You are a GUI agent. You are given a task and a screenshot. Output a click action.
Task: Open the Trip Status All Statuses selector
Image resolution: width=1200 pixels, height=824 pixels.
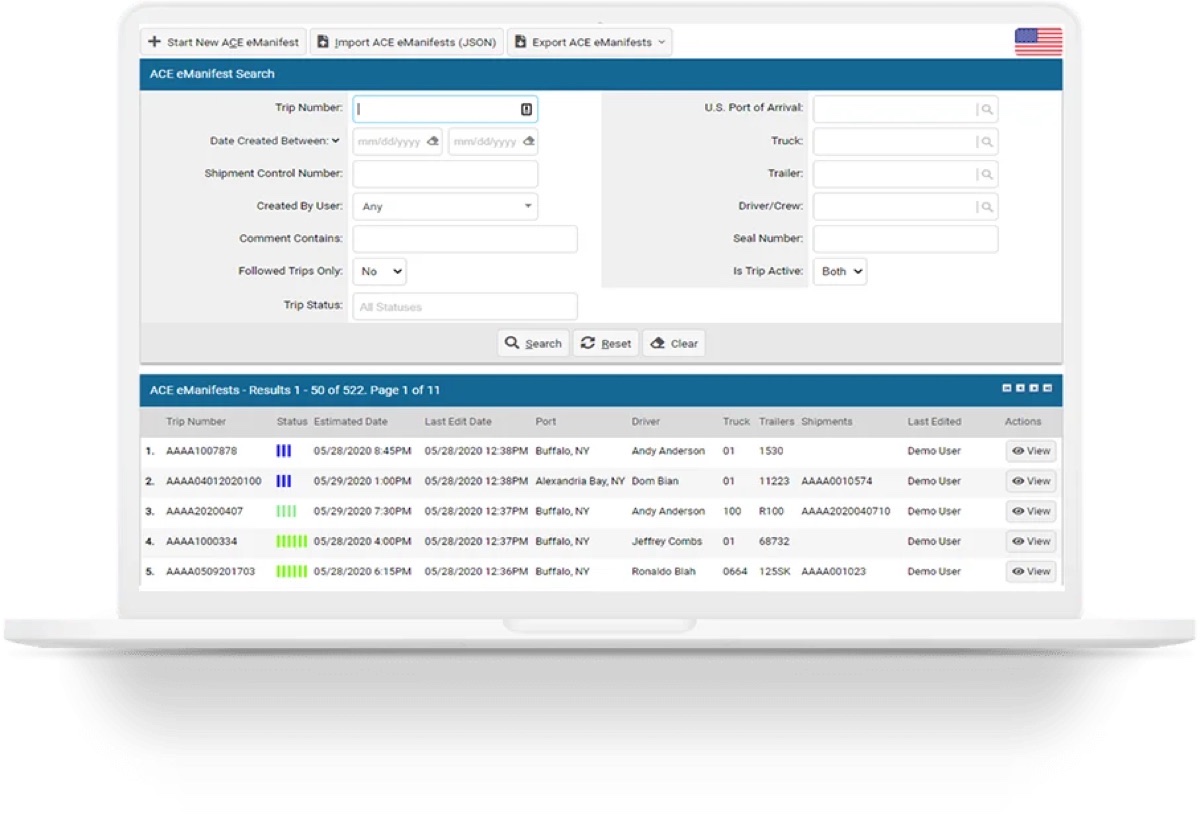click(x=465, y=306)
